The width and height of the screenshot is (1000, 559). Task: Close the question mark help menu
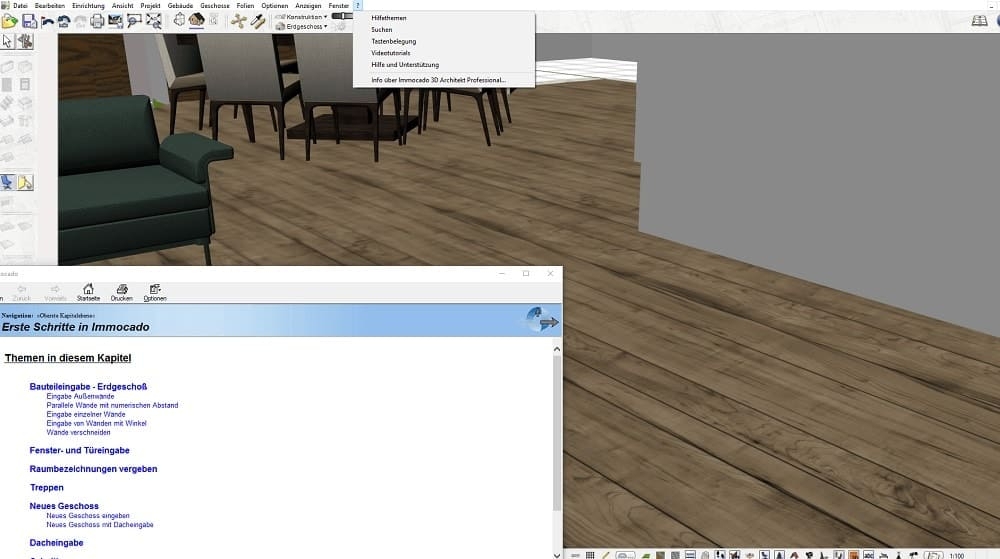click(358, 6)
